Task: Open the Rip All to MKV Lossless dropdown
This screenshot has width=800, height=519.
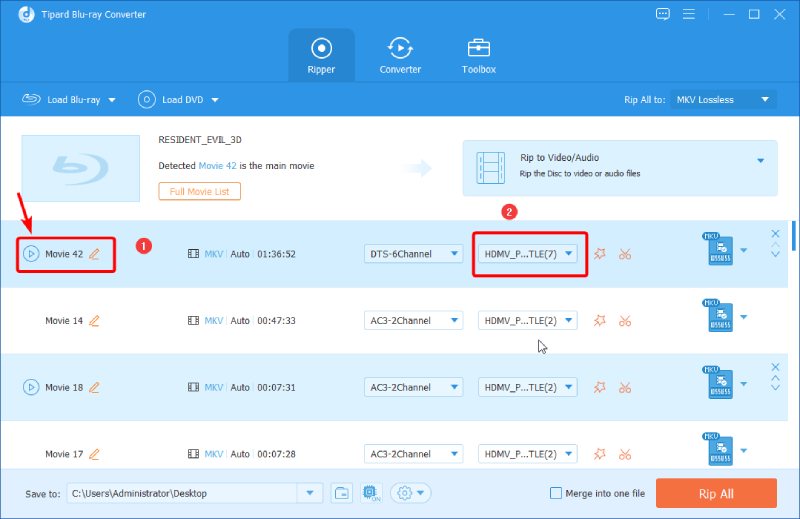Action: 723,100
